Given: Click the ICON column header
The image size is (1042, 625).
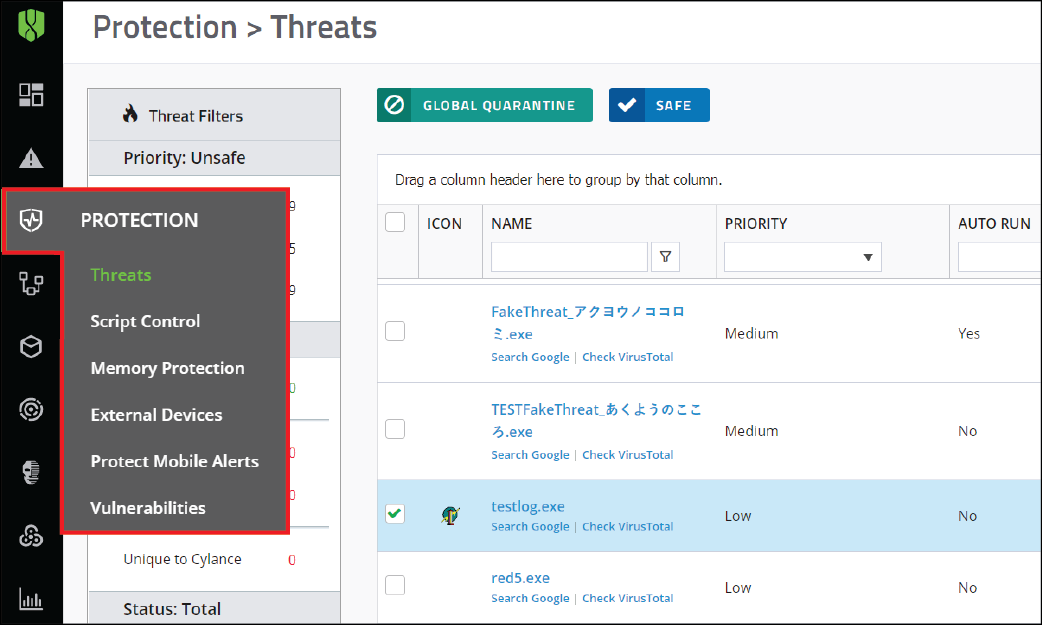Looking at the screenshot, I should pos(444,224).
